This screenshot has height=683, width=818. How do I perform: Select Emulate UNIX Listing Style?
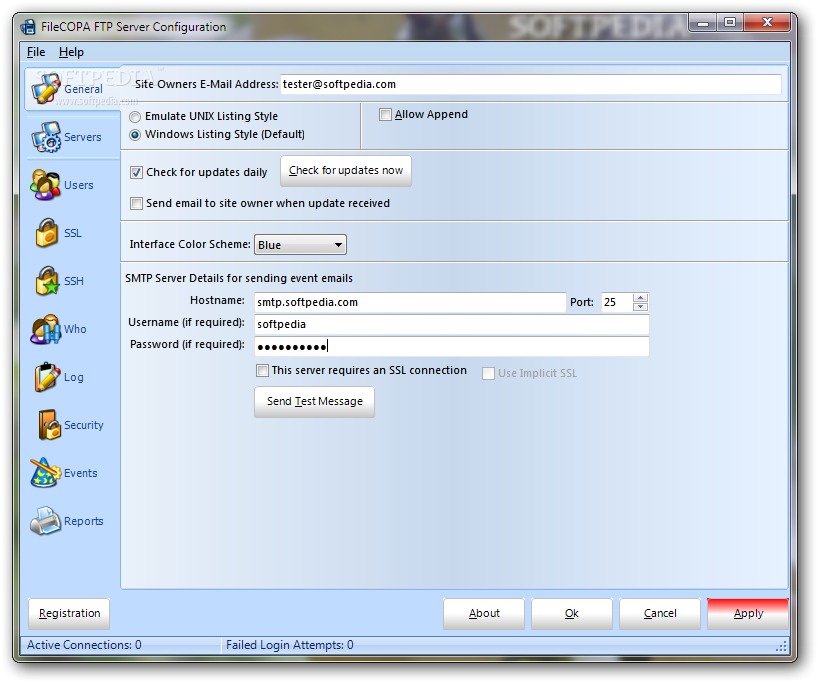pyautogui.click(x=135, y=117)
